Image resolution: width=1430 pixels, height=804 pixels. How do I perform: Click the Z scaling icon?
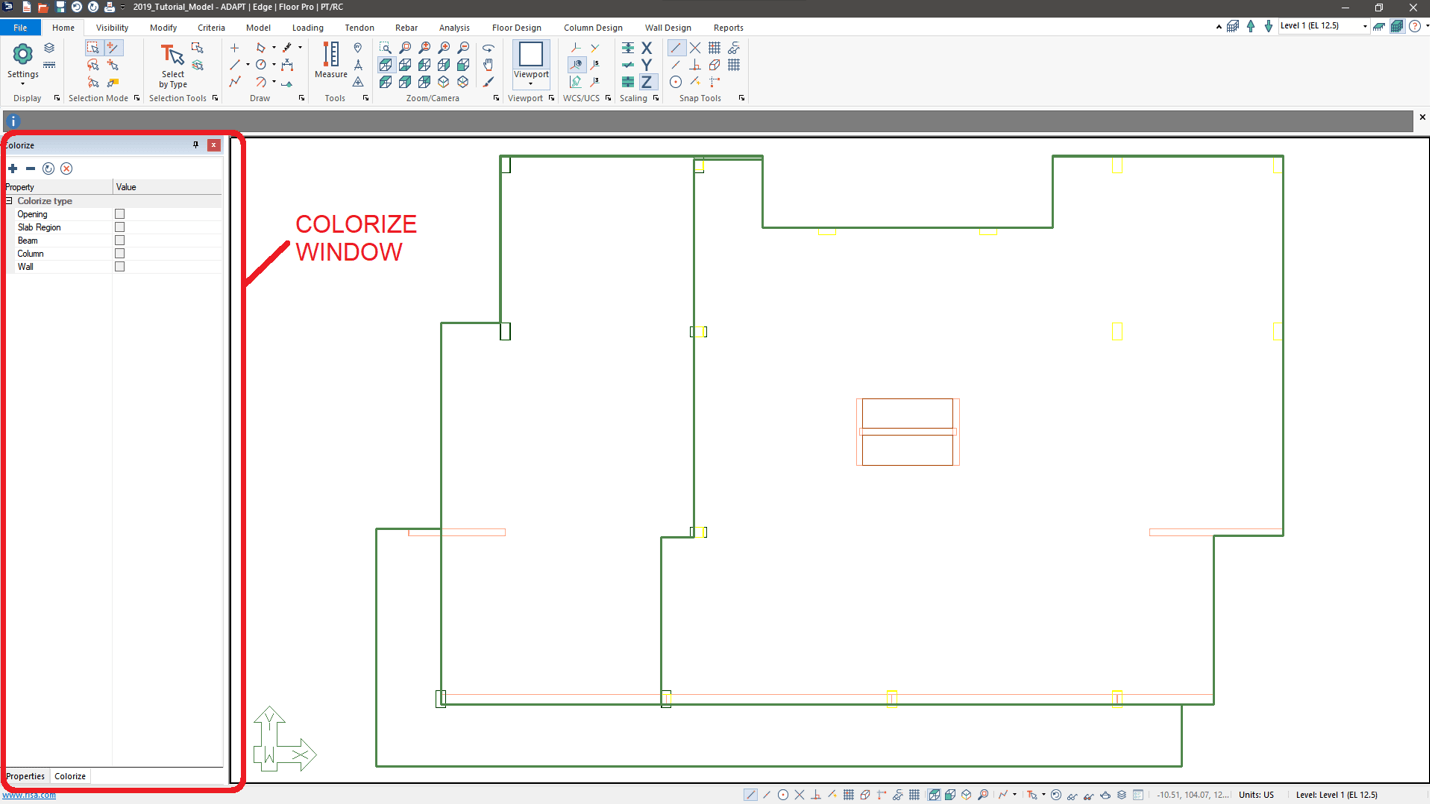[x=647, y=82]
